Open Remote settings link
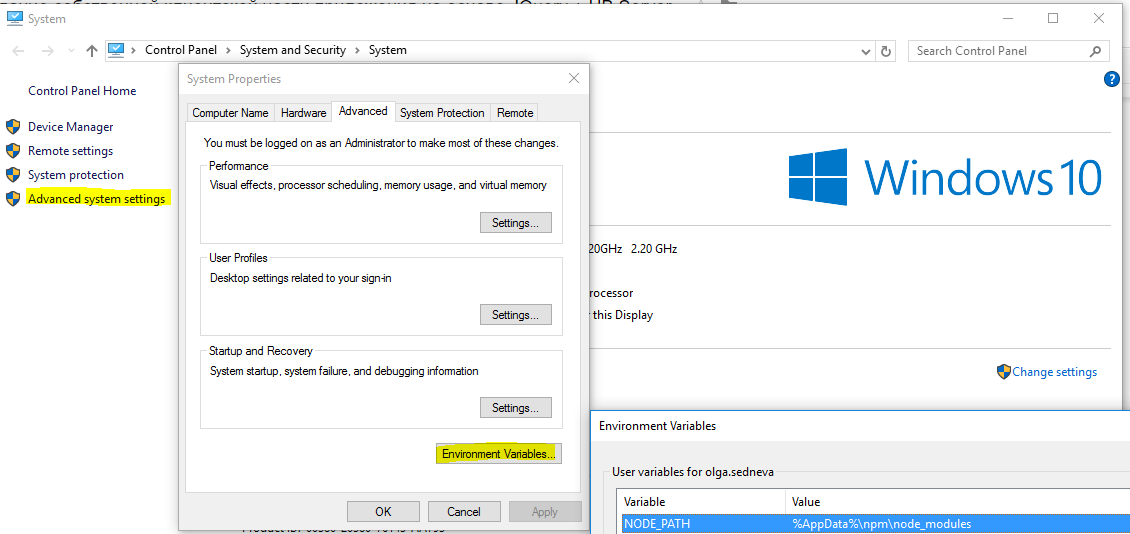Screen dimensions: 1130x534 [x=70, y=151]
